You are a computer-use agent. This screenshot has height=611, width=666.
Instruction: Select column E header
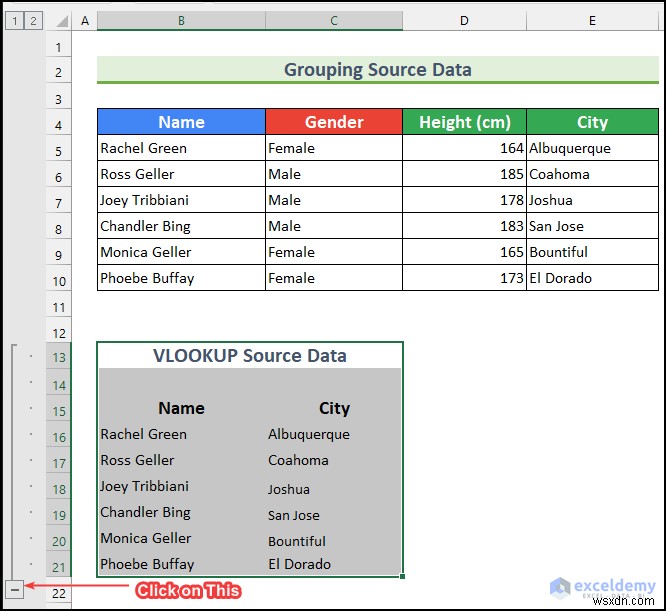click(593, 20)
